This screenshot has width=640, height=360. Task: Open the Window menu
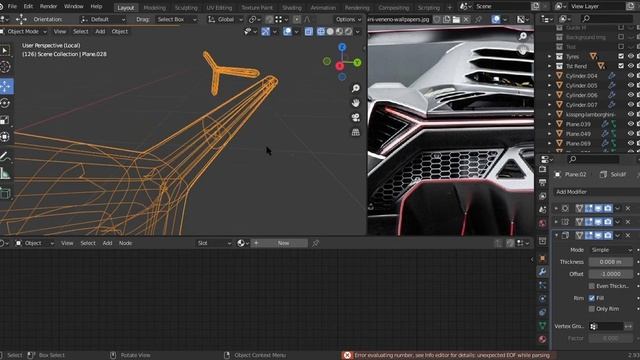[x=73, y=7]
